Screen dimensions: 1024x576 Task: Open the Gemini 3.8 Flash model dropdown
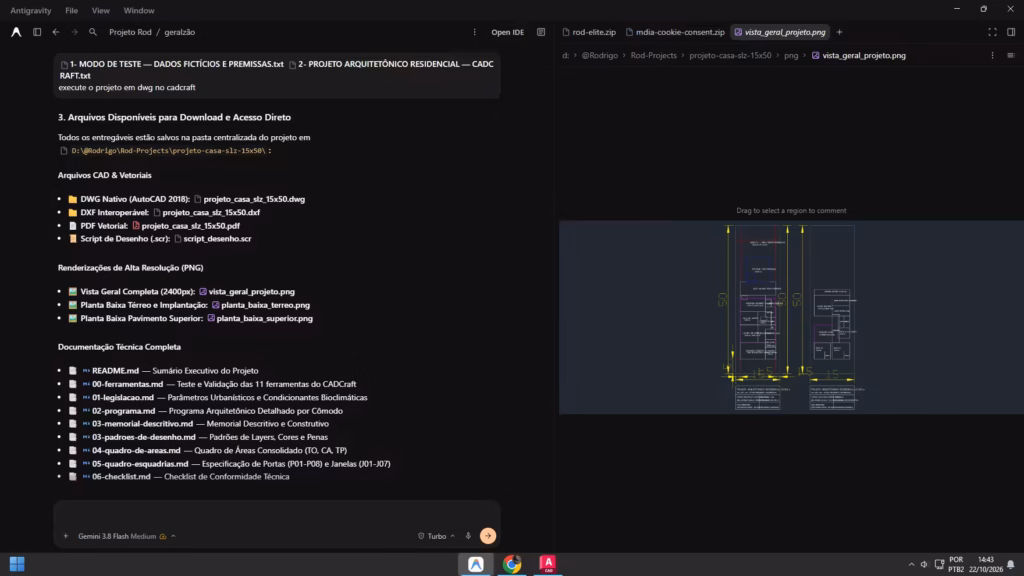(127, 536)
